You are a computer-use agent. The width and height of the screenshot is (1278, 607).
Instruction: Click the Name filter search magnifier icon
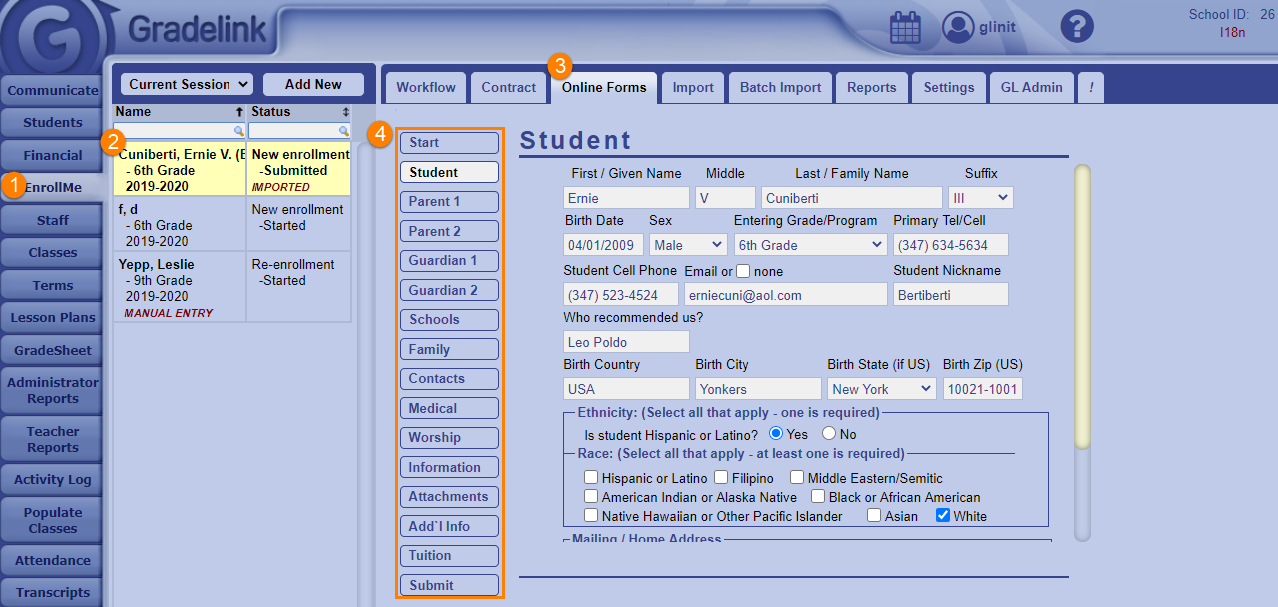pos(239,131)
